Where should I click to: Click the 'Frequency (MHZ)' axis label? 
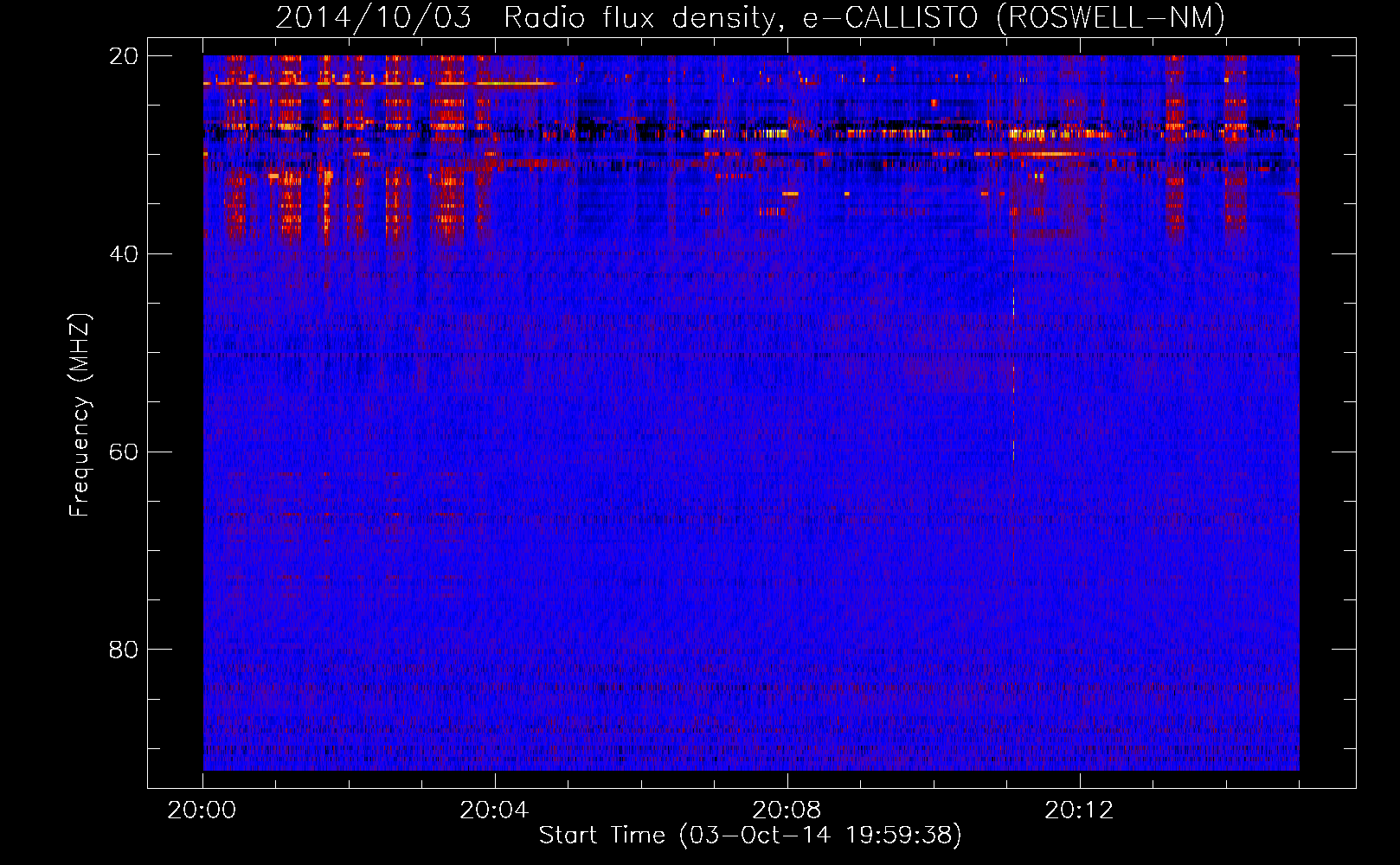coord(79,415)
